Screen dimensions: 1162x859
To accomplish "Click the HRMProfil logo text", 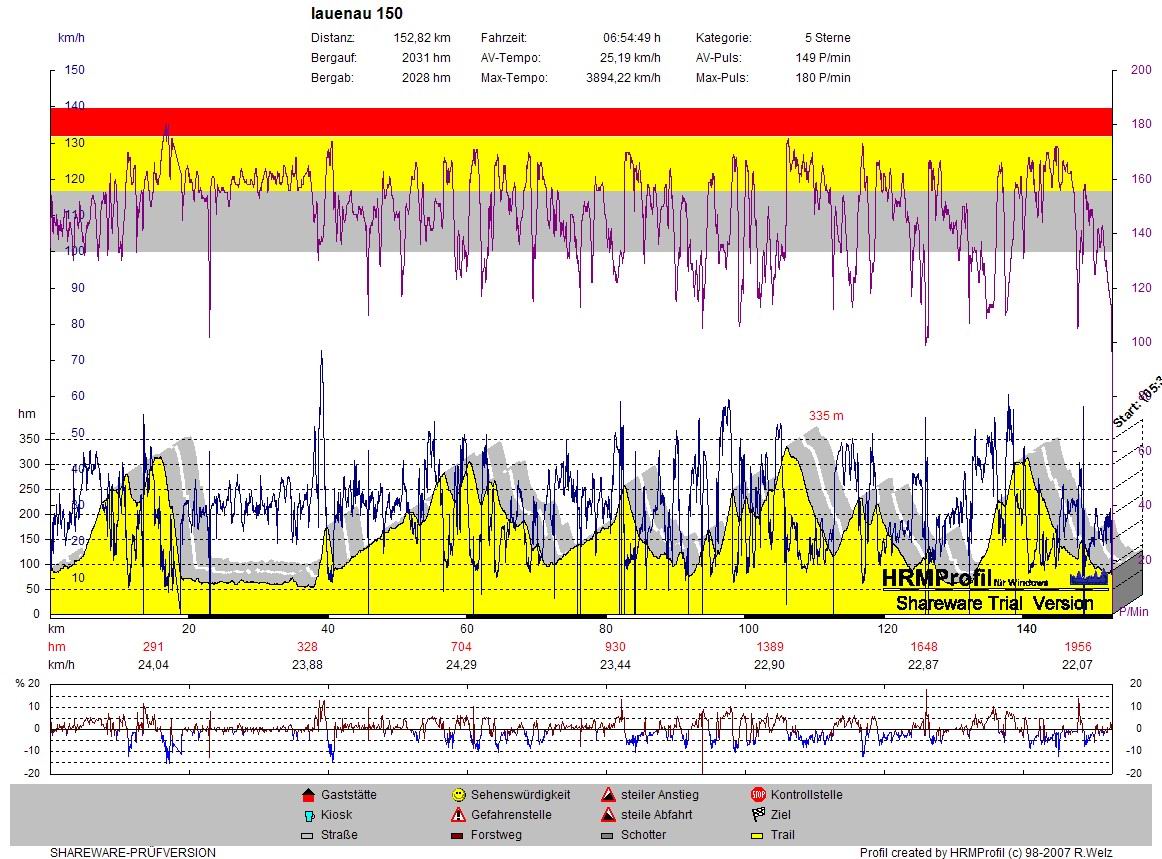I will coord(935,578).
